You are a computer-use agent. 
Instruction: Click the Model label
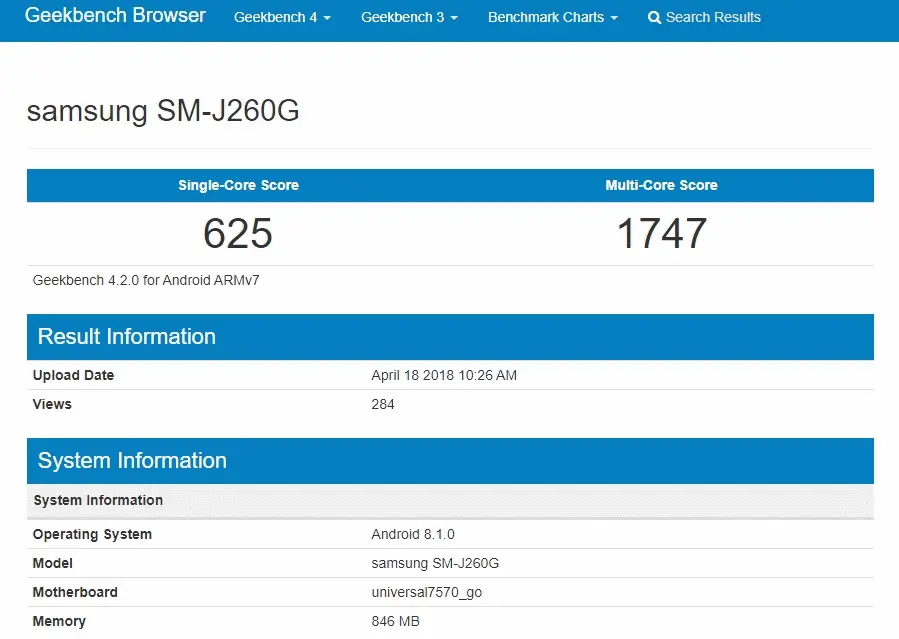[x=53, y=563]
